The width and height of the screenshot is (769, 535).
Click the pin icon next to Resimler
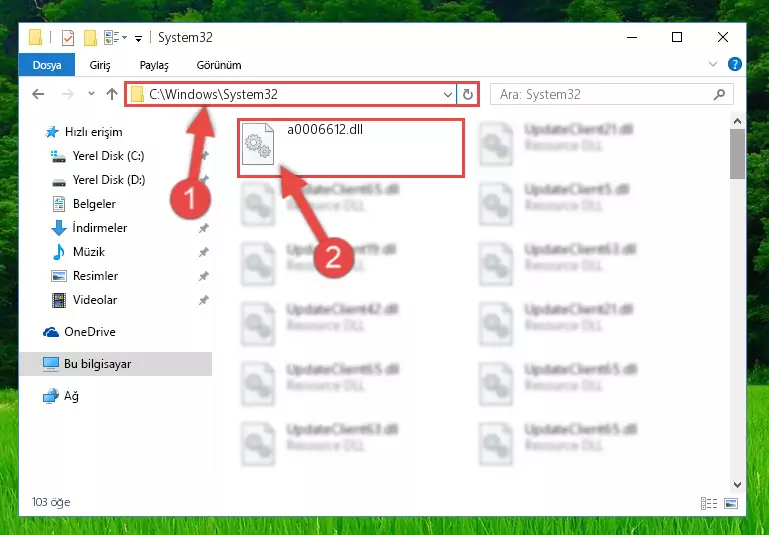(203, 277)
